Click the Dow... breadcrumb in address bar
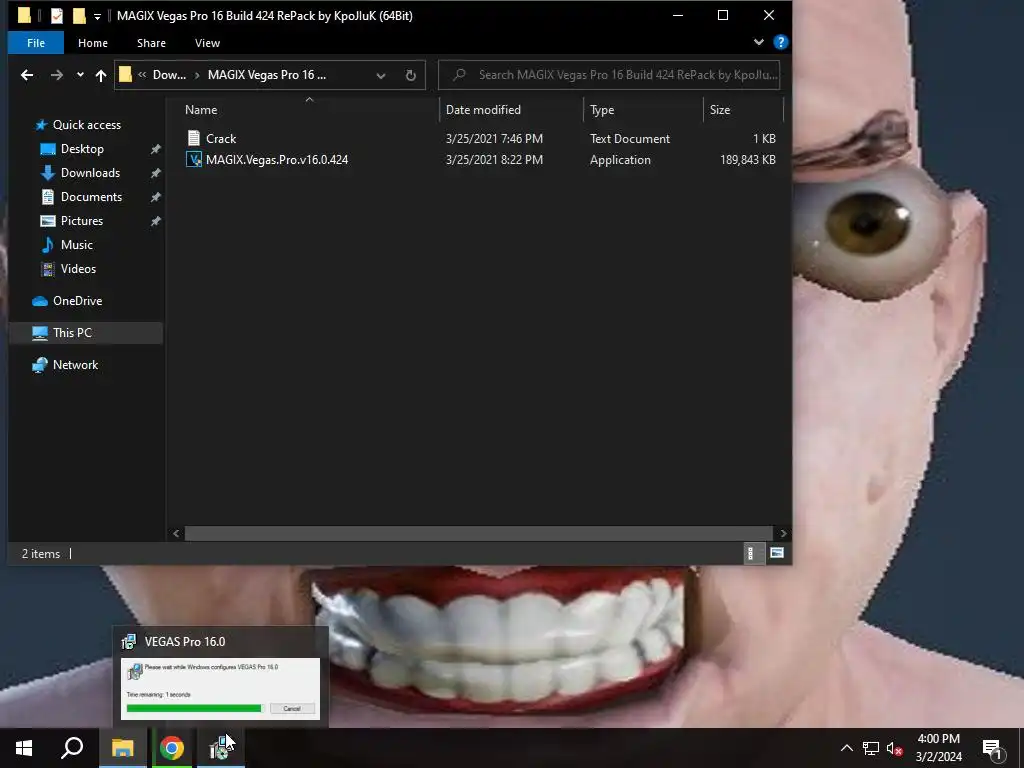The height and width of the screenshot is (768, 1024). pyautogui.click(x=169, y=75)
